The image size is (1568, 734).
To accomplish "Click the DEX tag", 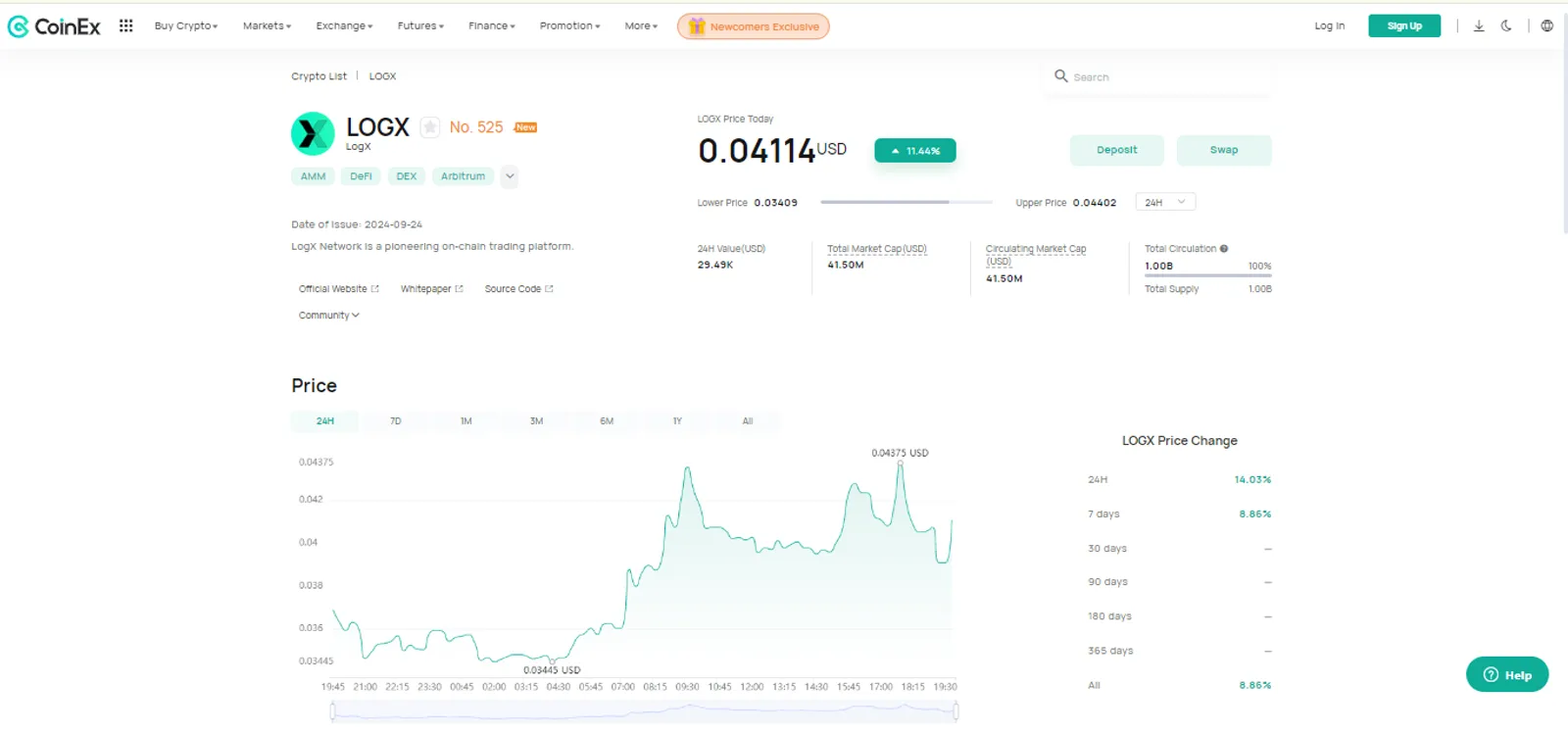I will [x=407, y=176].
